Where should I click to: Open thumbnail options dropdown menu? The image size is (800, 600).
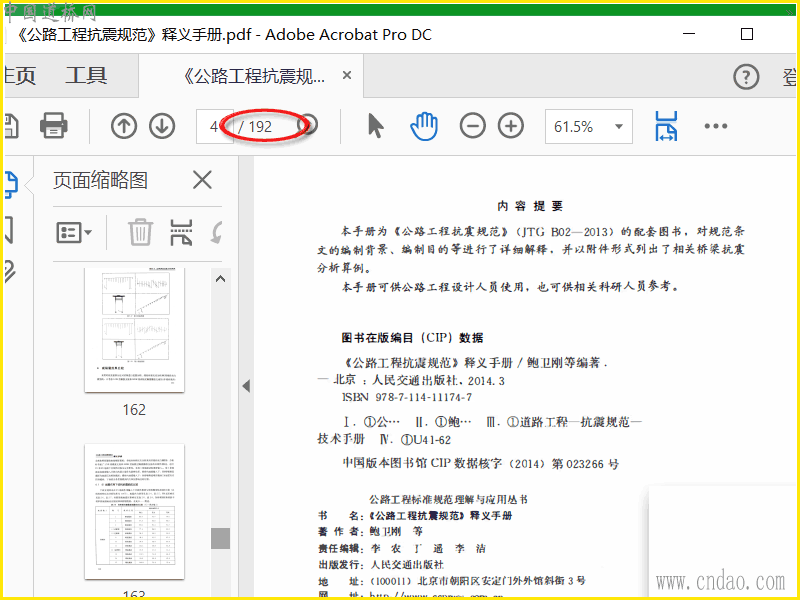tap(74, 233)
